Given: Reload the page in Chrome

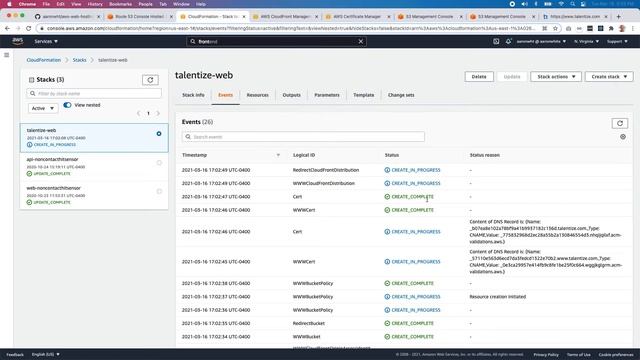Looking at the screenshot, I should pos(28,28).
